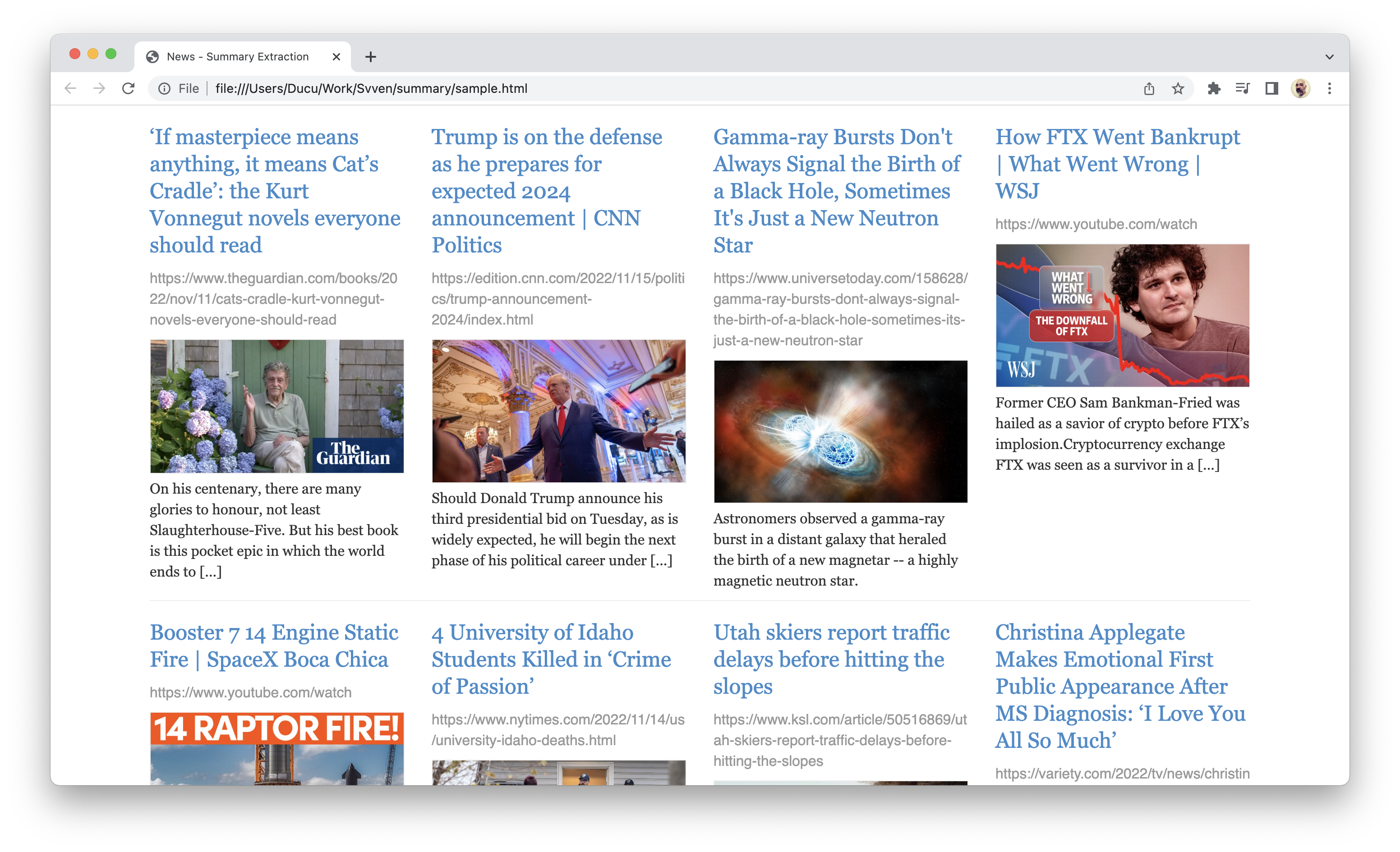Image resolution: width=1400 pixels, height=852 pixels.
Task: Click the browser back arrow
Action: coord(70,89)
